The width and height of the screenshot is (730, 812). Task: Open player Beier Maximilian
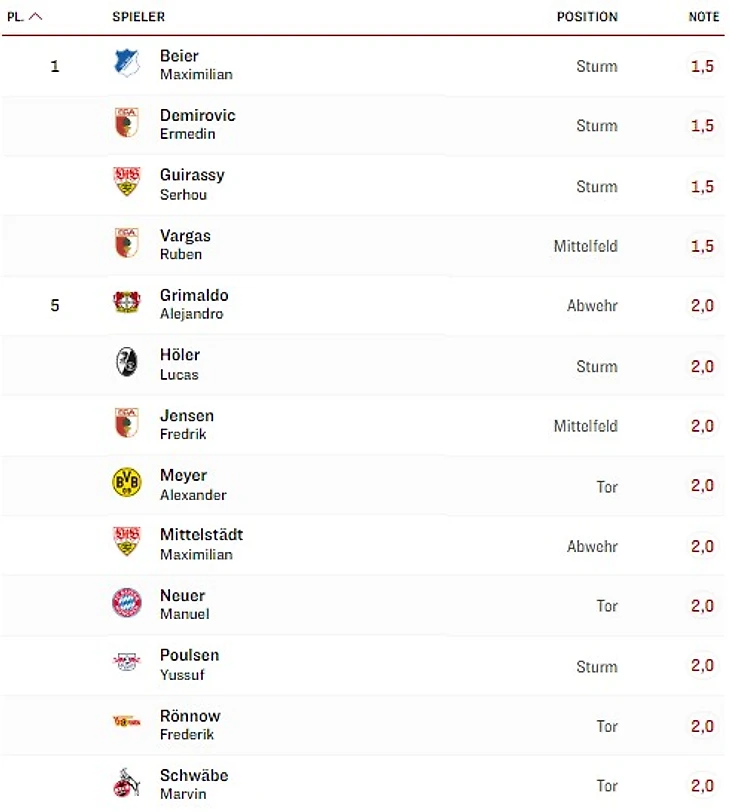click(x=196, y=65)
